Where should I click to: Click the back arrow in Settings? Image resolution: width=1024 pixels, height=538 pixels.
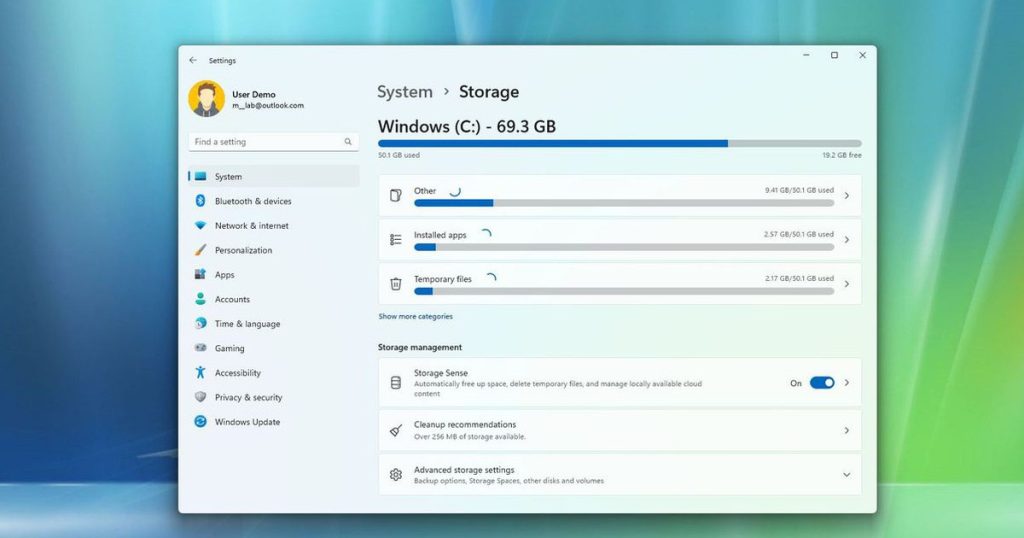[193, 60]
